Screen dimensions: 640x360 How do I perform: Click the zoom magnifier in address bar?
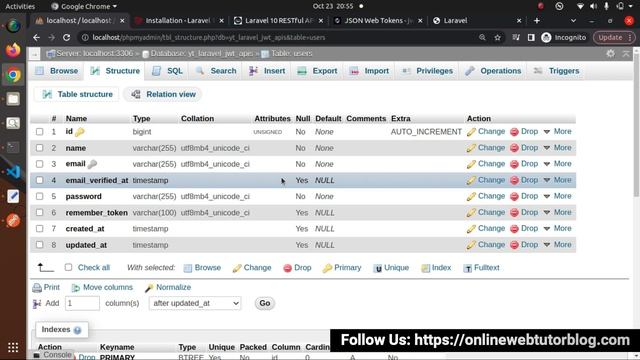coord(482,38)
